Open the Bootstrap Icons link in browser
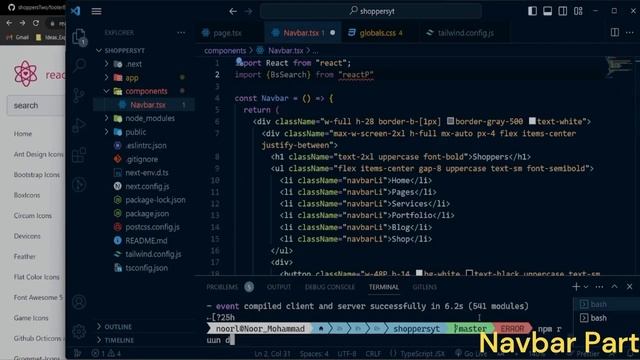The height and width of the screenshot is (360, 640). point(37,175)
